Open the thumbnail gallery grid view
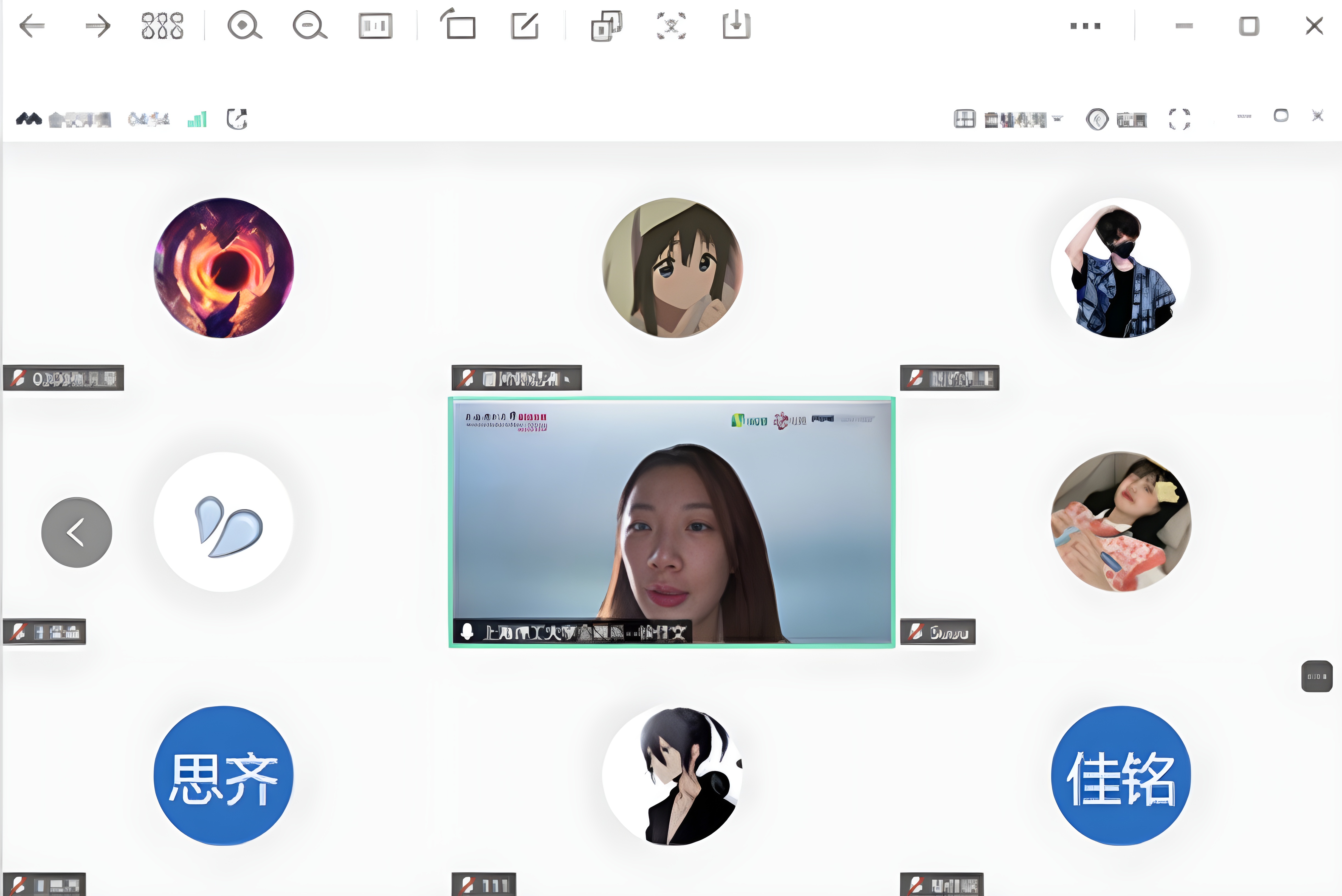 point(162,26)
